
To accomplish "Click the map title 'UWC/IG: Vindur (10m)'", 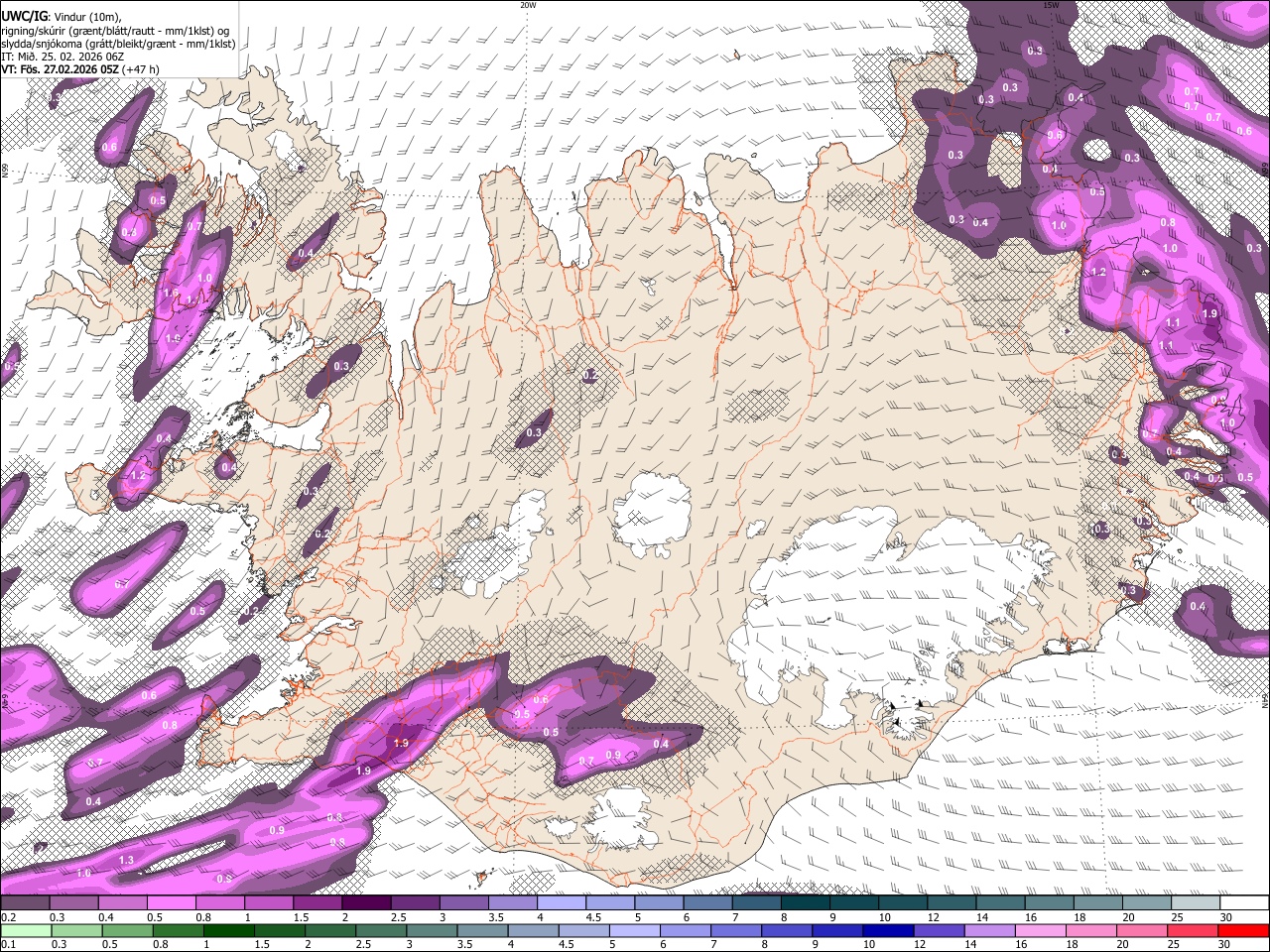I will [61, 17].
